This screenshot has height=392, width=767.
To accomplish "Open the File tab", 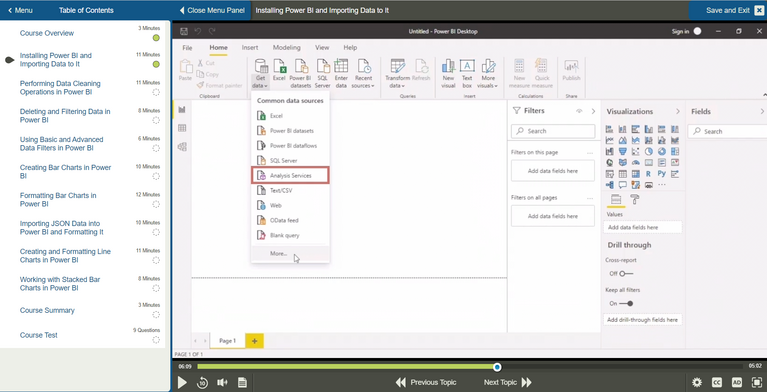I will point(187,48).
